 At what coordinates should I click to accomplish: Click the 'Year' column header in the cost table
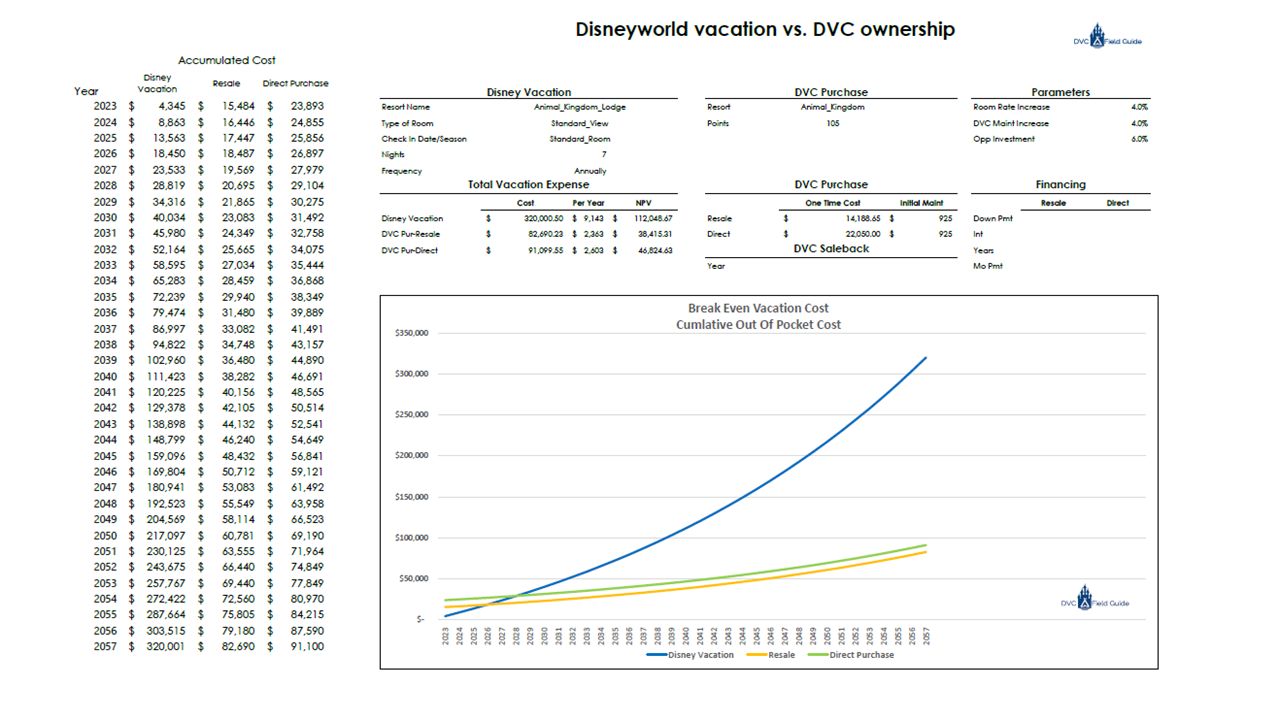pyautogui.click(x=86, y=91)
